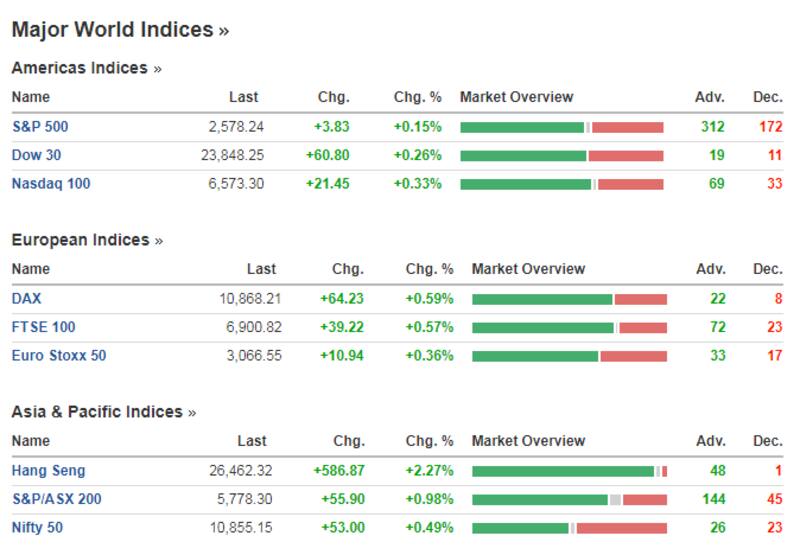Open the Euro Stoxx 50 link
The height and width of the screenshot is (555, 800).
(59, 355)
